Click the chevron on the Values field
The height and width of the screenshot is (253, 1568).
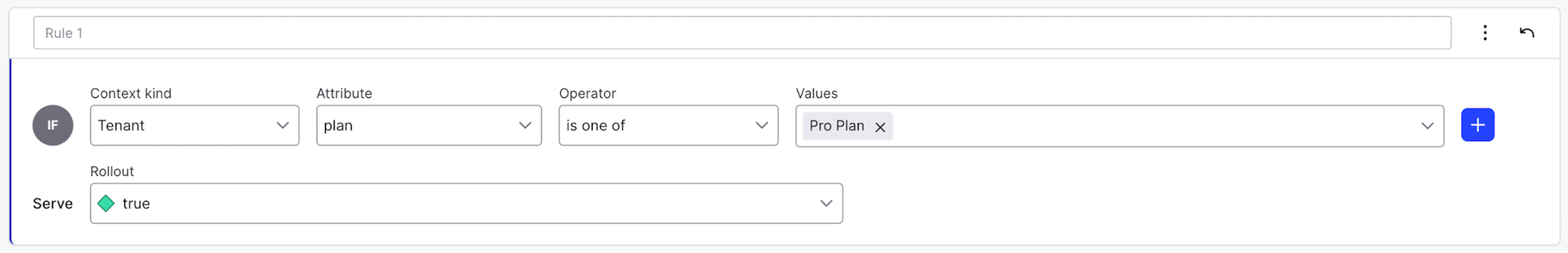[1428, 126]
